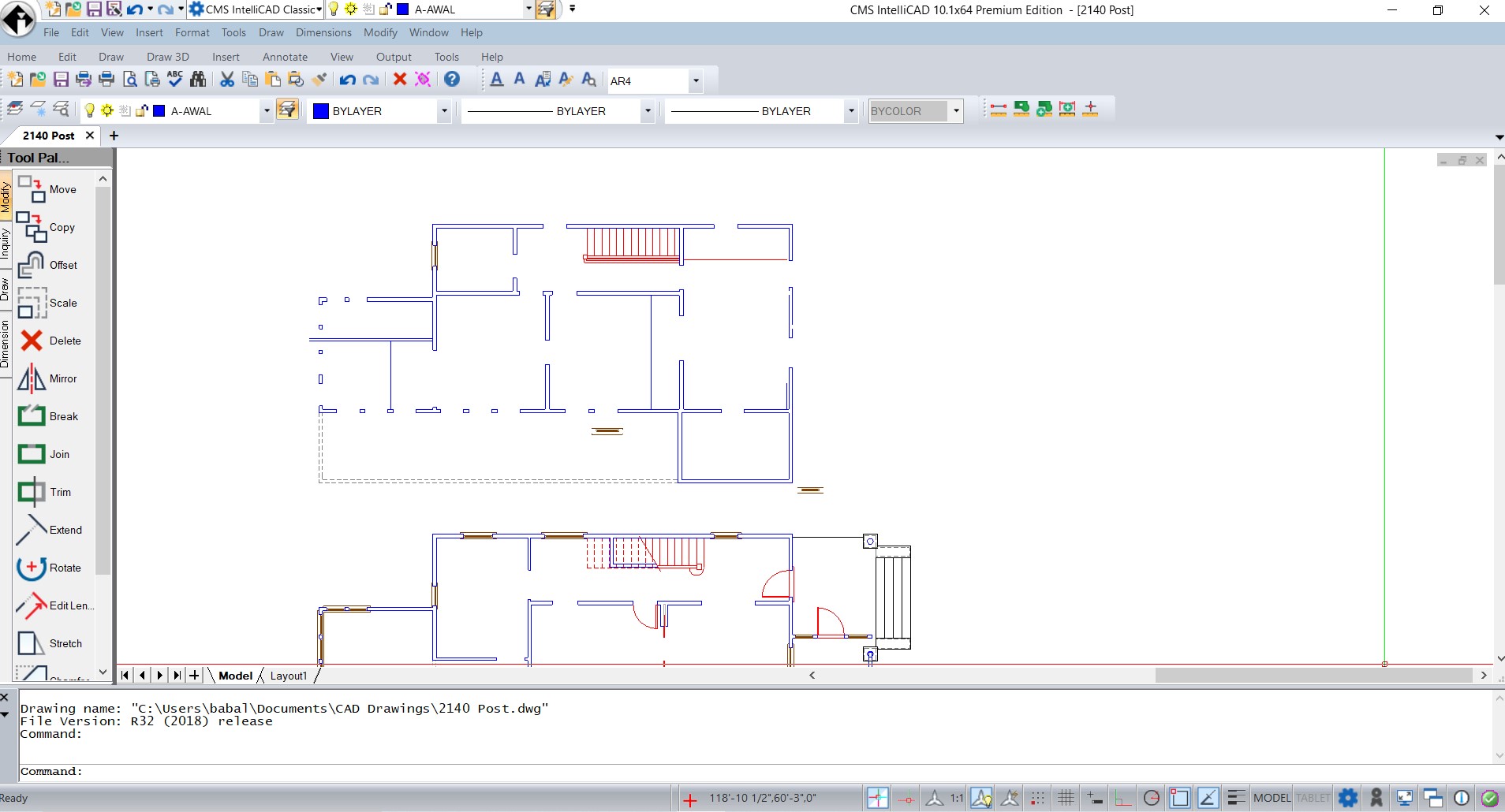Click the add layout plus button beside Model
1505x812 pixels.
pyautogui.click(x=194, y=676)
